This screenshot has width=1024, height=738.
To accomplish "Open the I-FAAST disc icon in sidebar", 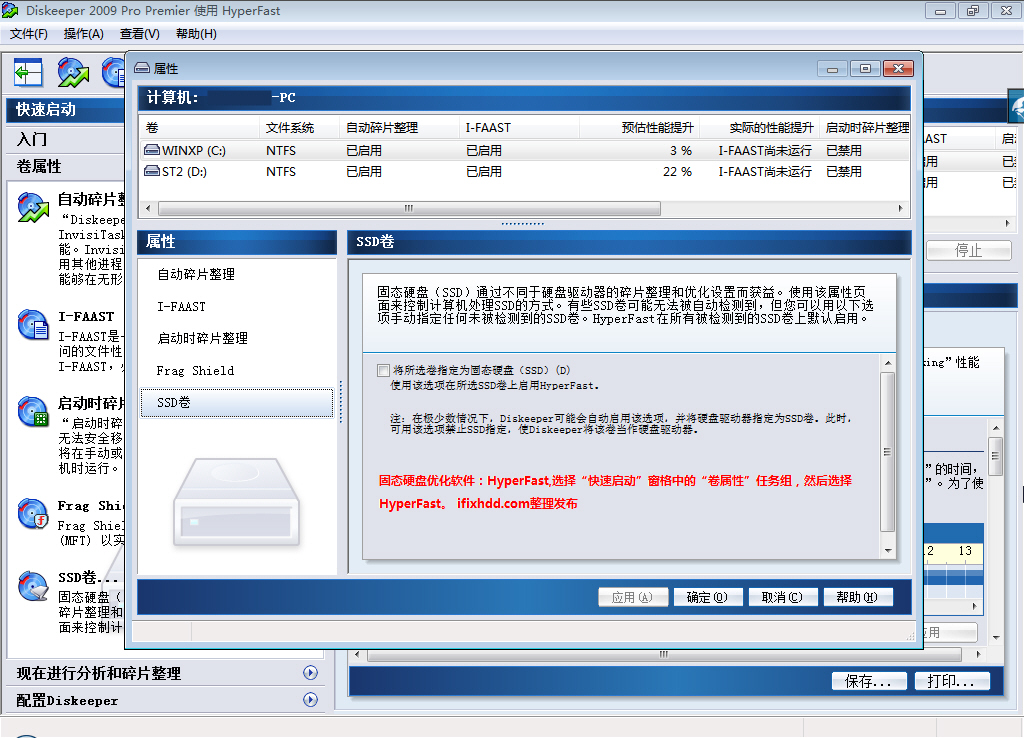I will pos(33,325).
